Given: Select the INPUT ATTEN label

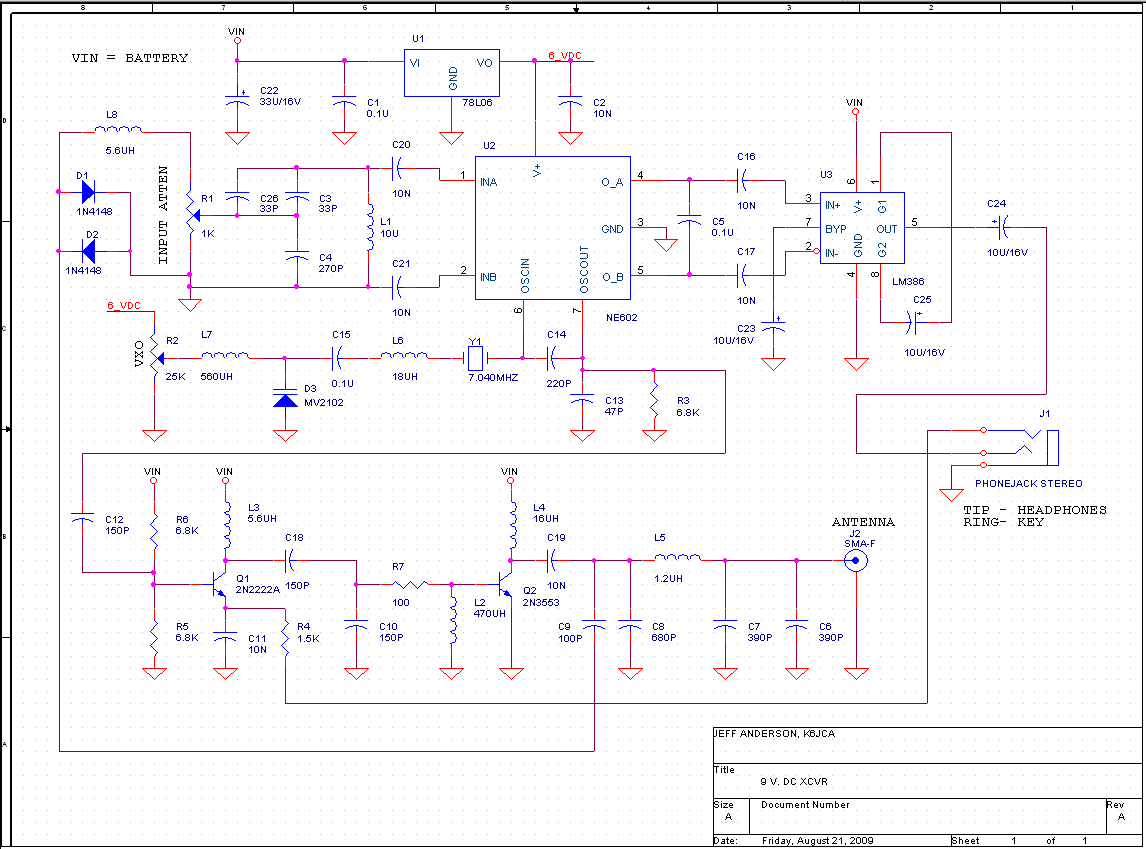Looking at the screenshot, I should click(x=163, y=215).
